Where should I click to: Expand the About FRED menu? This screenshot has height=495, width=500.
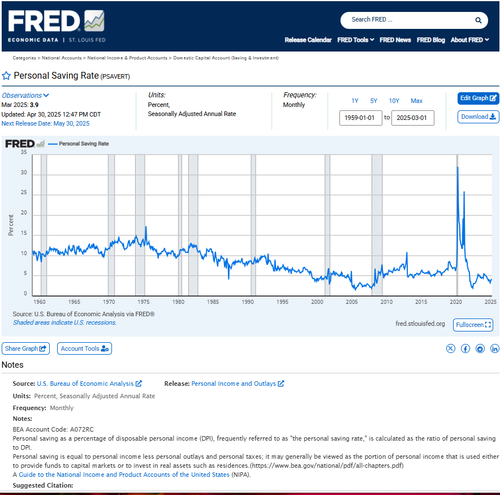(x=470, y=40)
